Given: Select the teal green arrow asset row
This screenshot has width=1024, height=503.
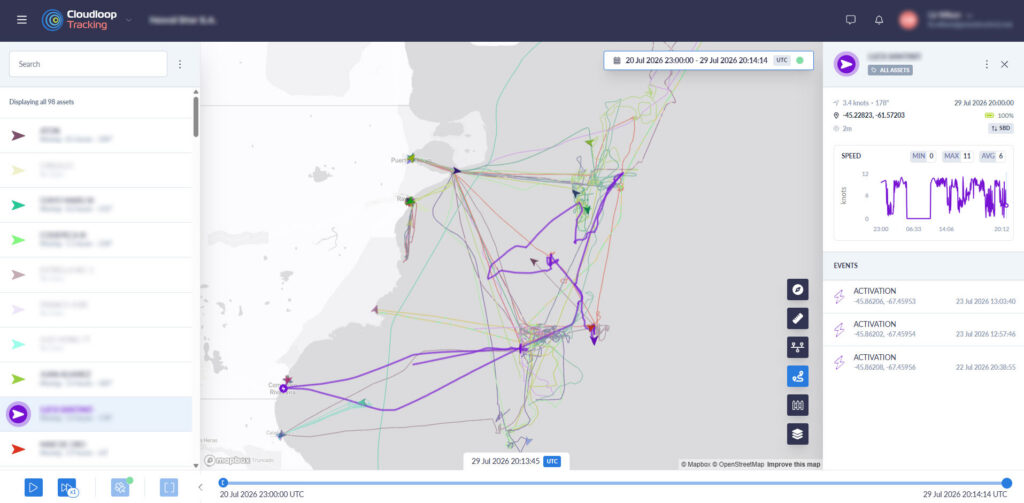Looking at the screenshot, I should point(96,204).
